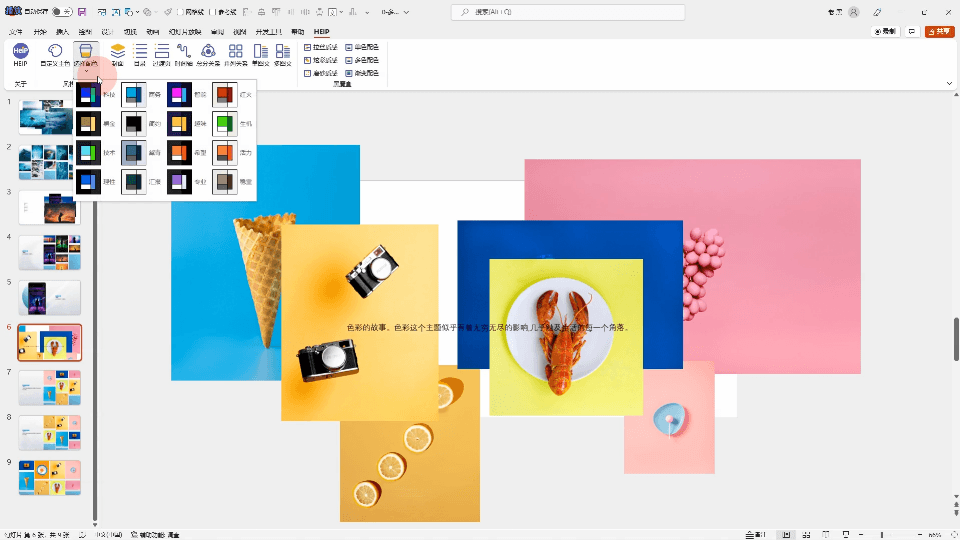Click the orange 共享 (Share) button
Viewport: 960px width, 540px height.
tap(939, 31)
